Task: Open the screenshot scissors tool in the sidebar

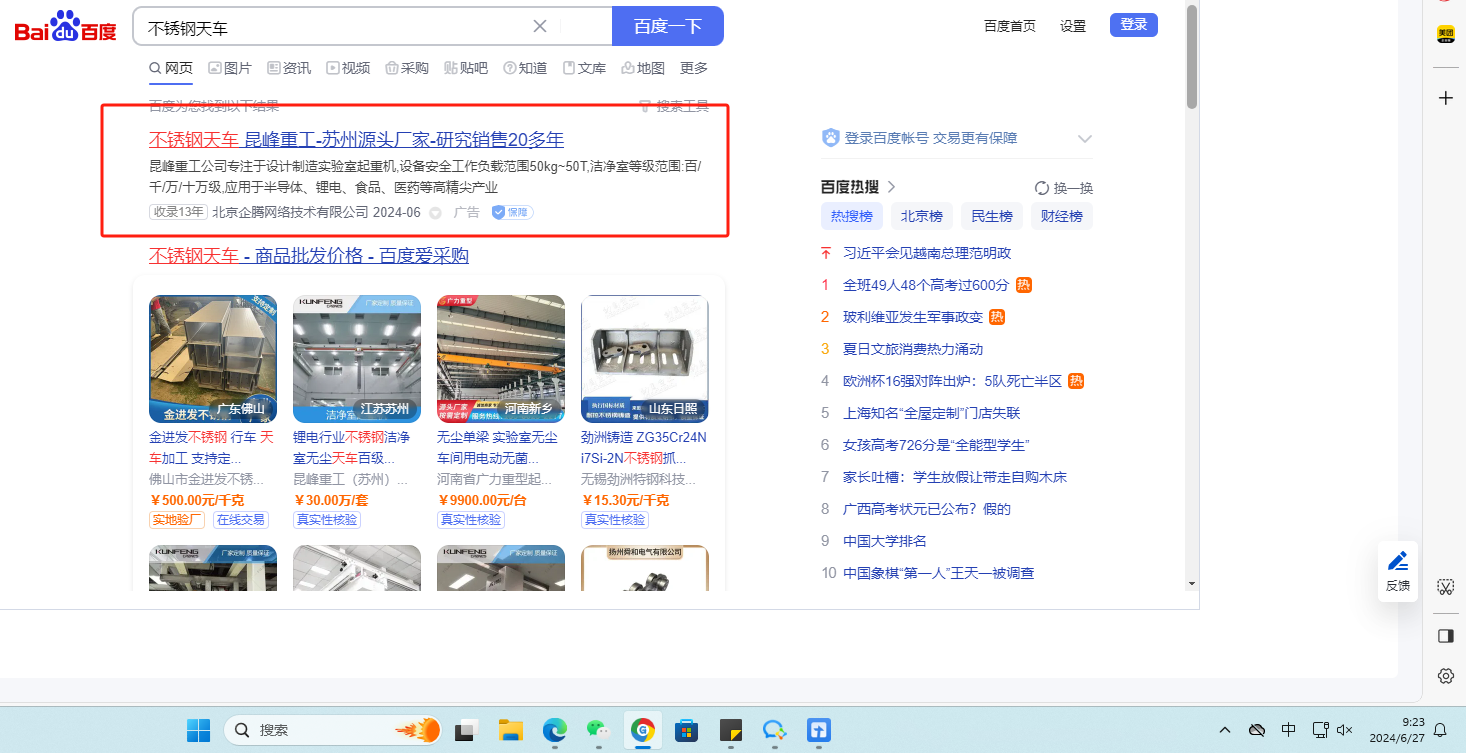Action: coord(1445,586)
